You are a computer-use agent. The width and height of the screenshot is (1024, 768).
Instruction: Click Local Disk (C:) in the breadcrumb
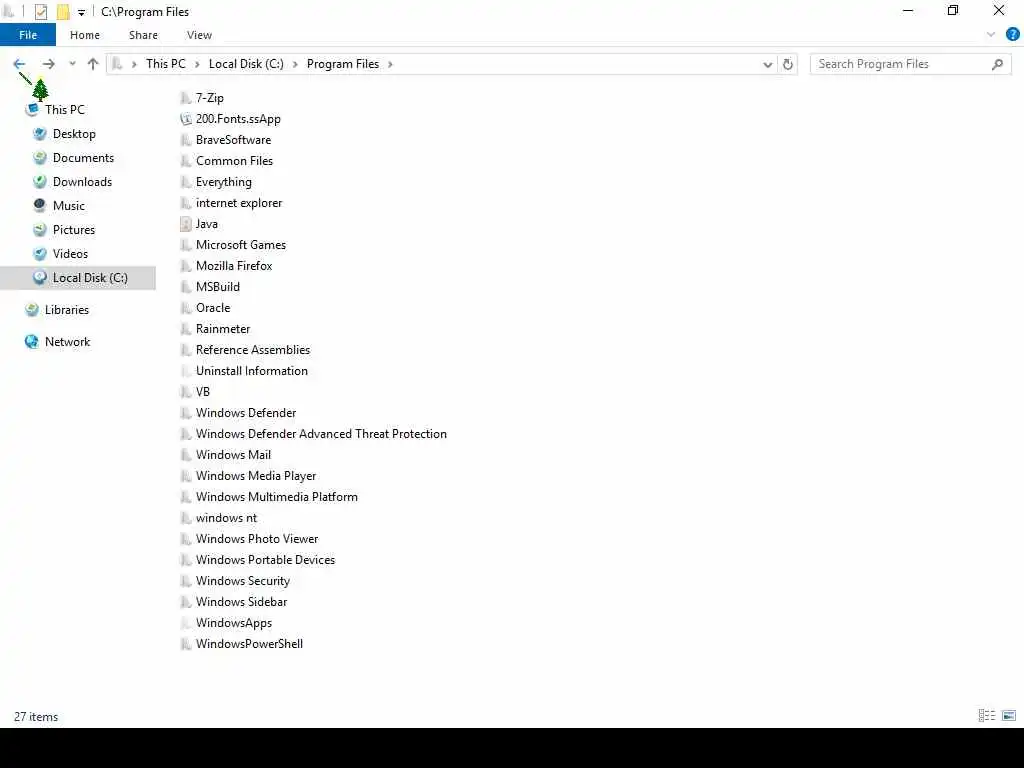coord(246,64)
